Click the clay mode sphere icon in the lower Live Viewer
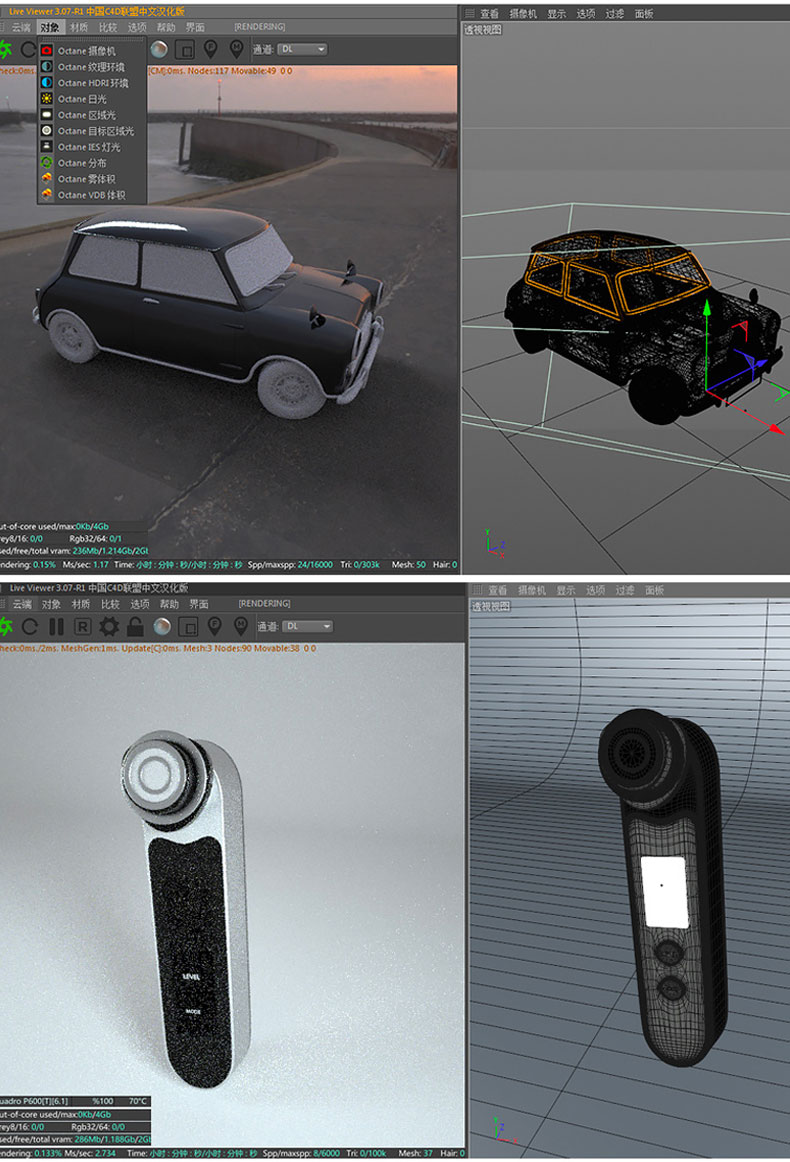 click(162, 627)
